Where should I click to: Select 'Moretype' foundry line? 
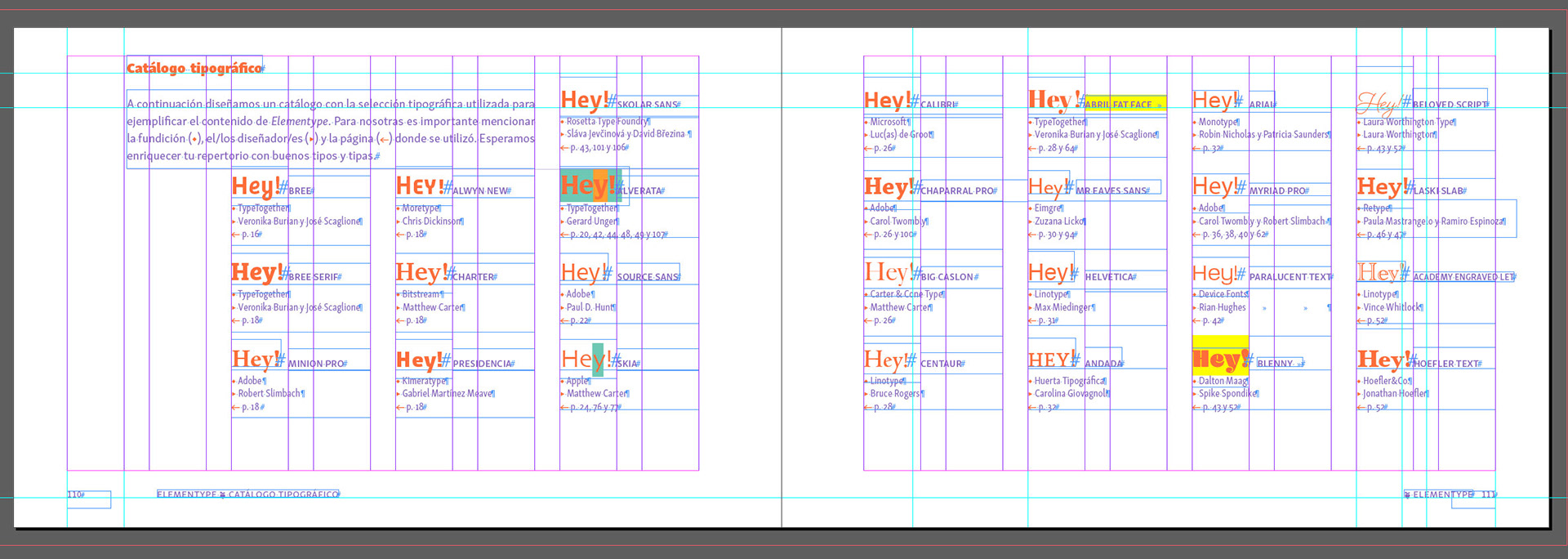pyautogui.click(x=420, y=208)
